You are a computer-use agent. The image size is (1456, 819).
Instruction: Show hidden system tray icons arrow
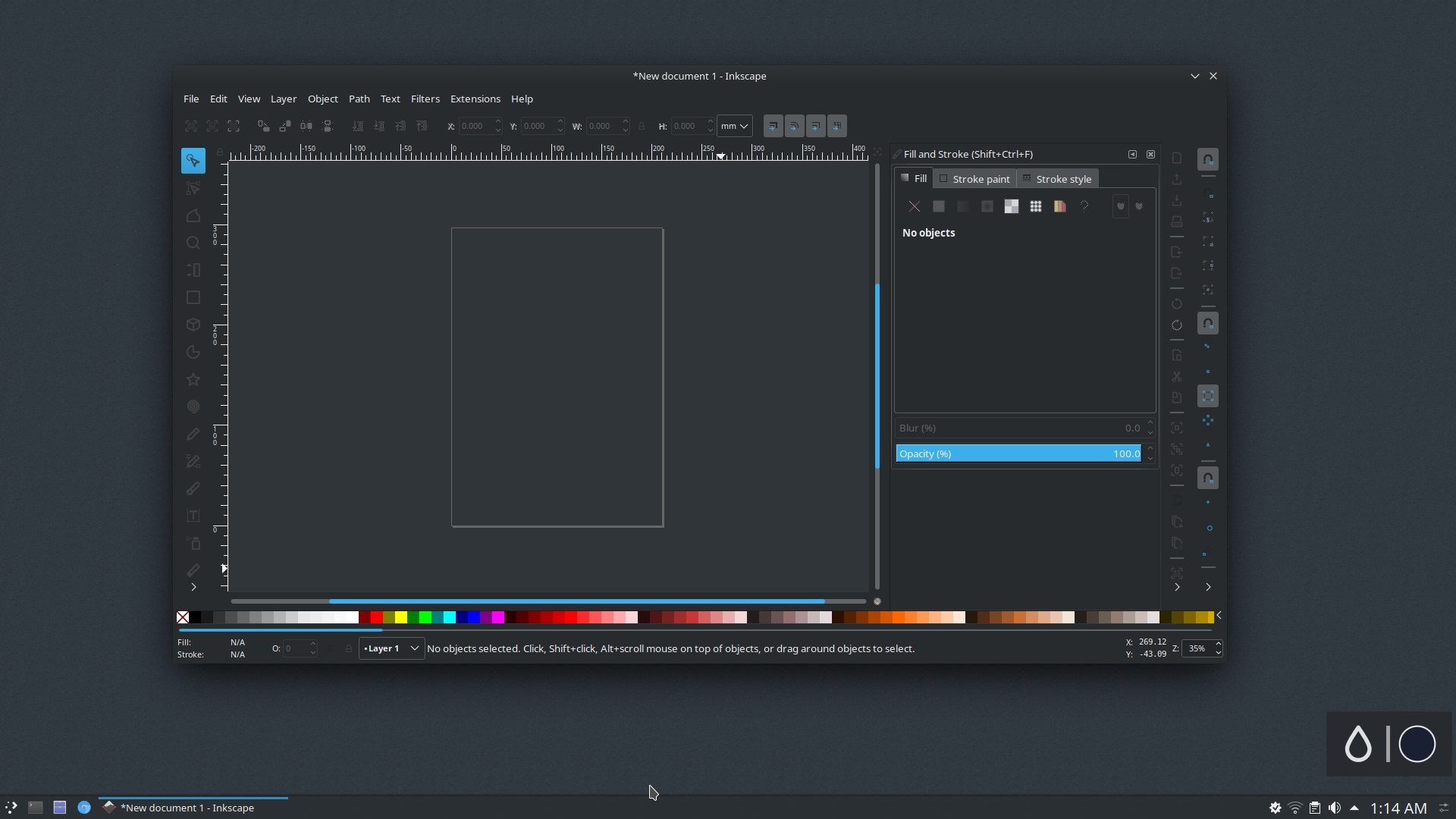pyautogui.click(x=1354, y=808)
